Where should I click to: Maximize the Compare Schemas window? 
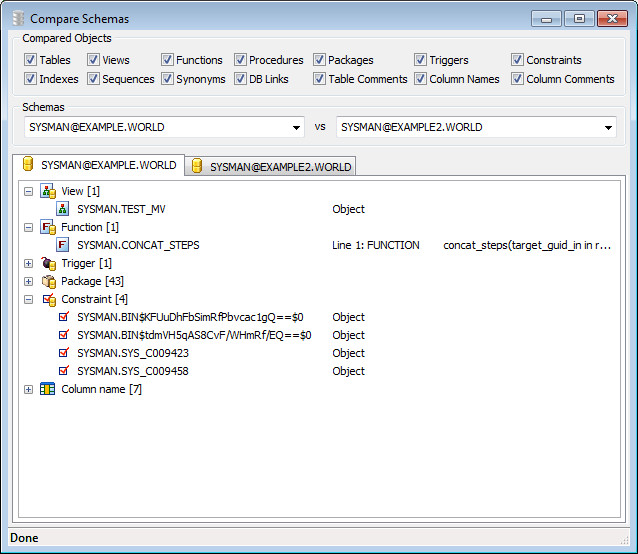point(579,19)
